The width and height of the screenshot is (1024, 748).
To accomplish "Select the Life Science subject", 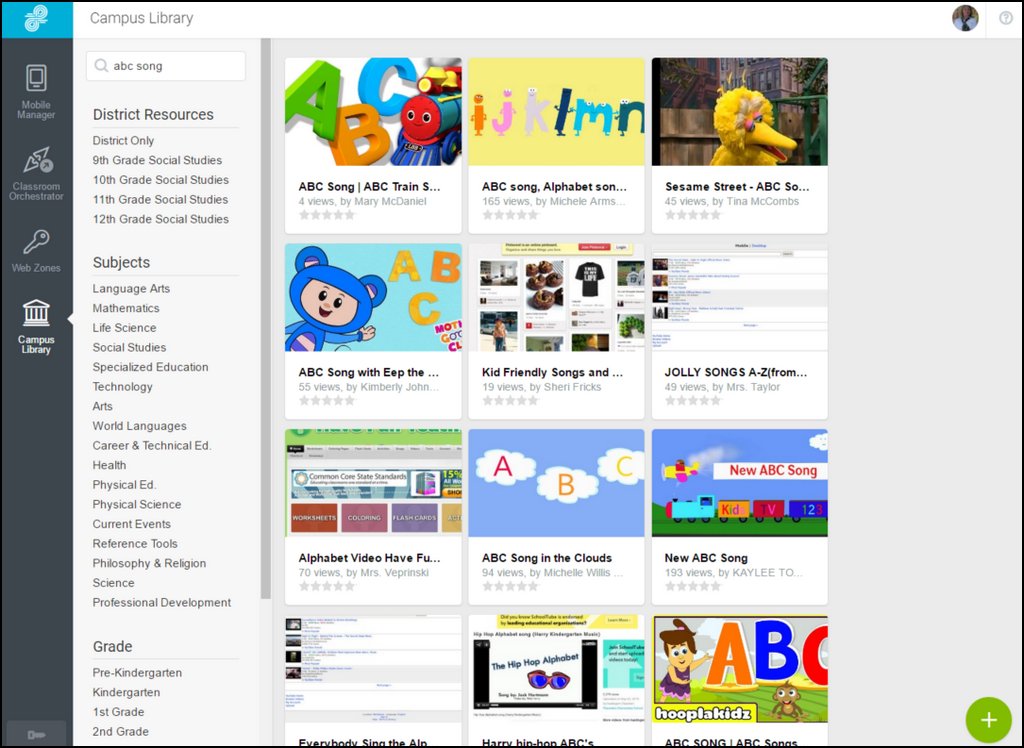I will 124,327.
